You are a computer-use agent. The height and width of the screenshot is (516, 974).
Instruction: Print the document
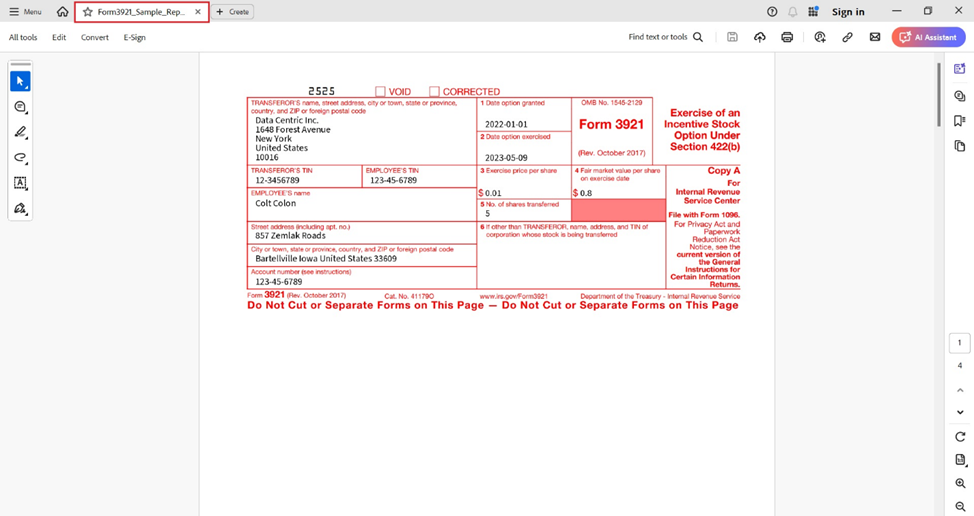point(787,37)
